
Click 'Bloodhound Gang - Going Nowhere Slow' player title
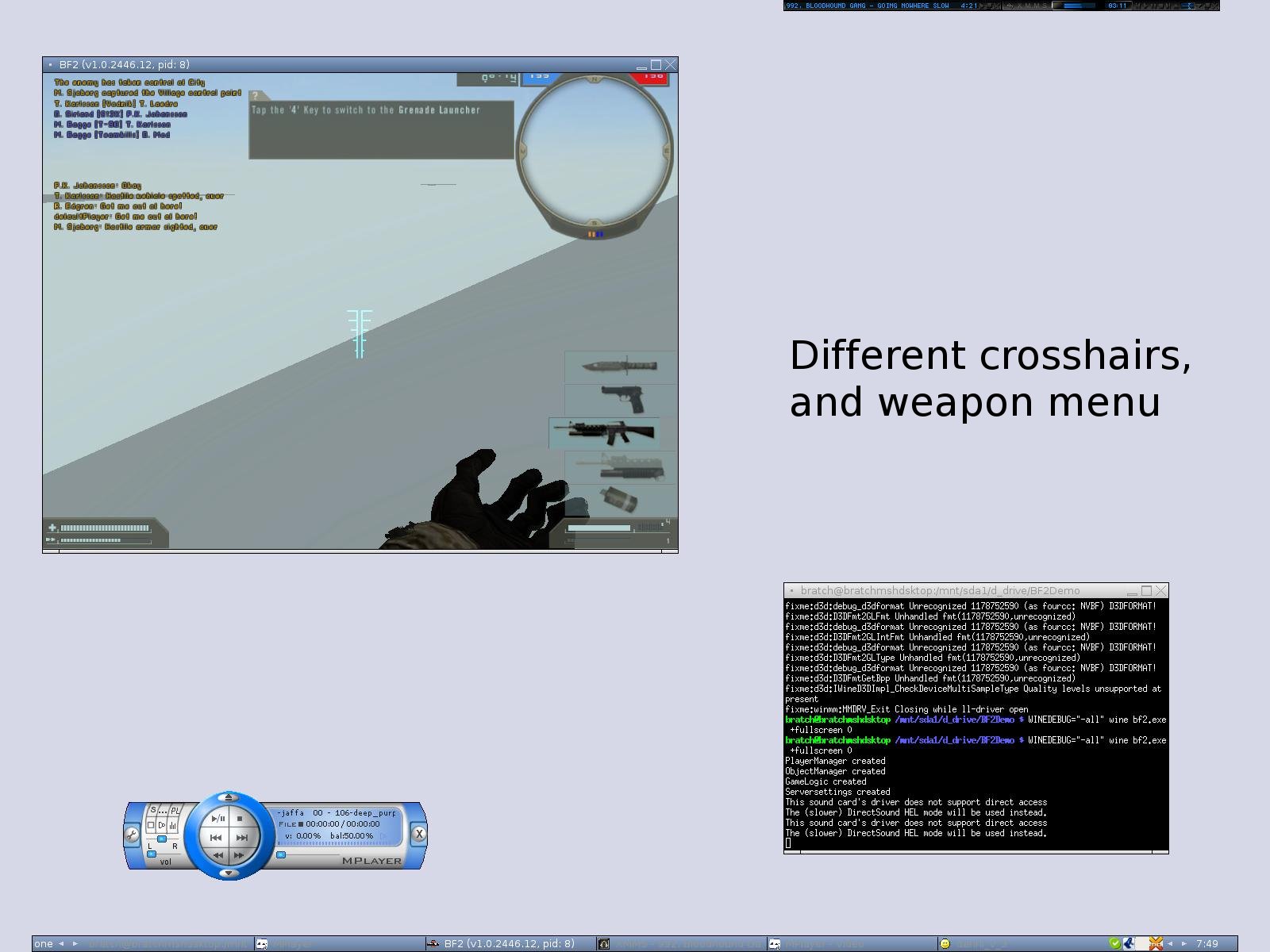tap(867, 6)
